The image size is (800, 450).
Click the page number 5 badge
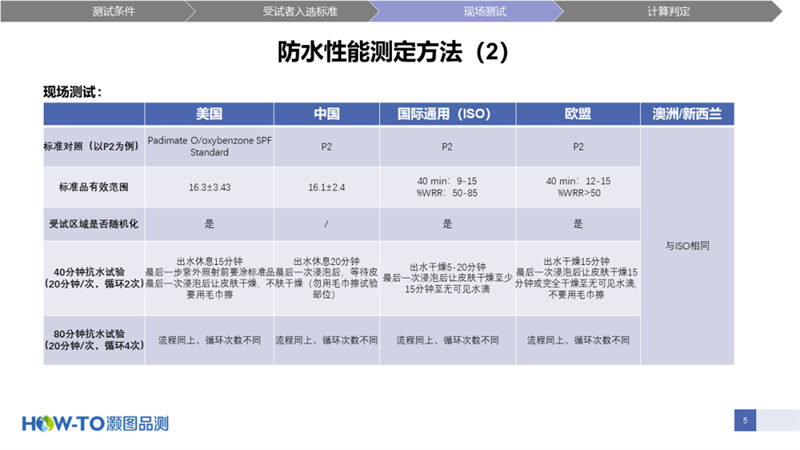click(x=745, y=421)
